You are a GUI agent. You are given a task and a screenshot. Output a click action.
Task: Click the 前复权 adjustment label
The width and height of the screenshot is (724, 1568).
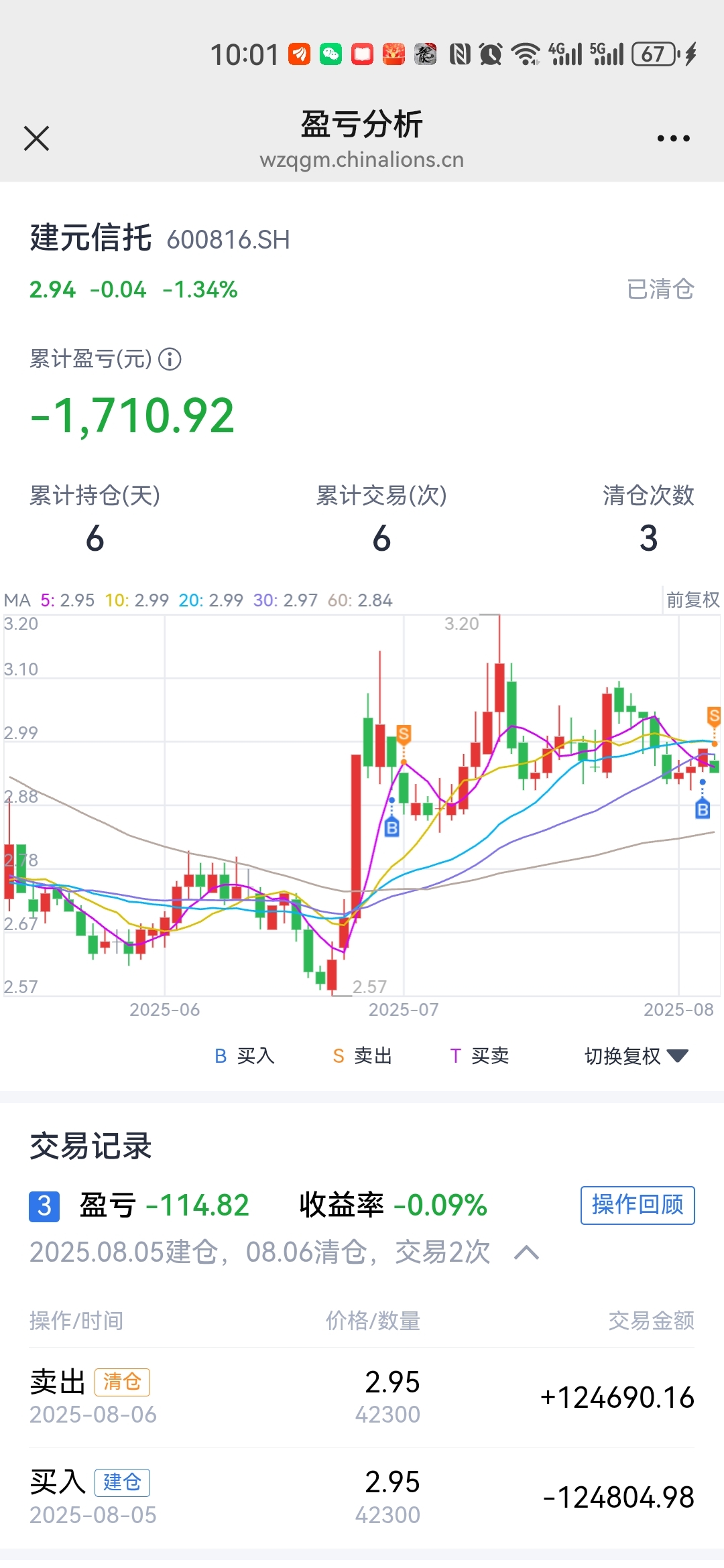pyautogui.click(x=692, y=600)
